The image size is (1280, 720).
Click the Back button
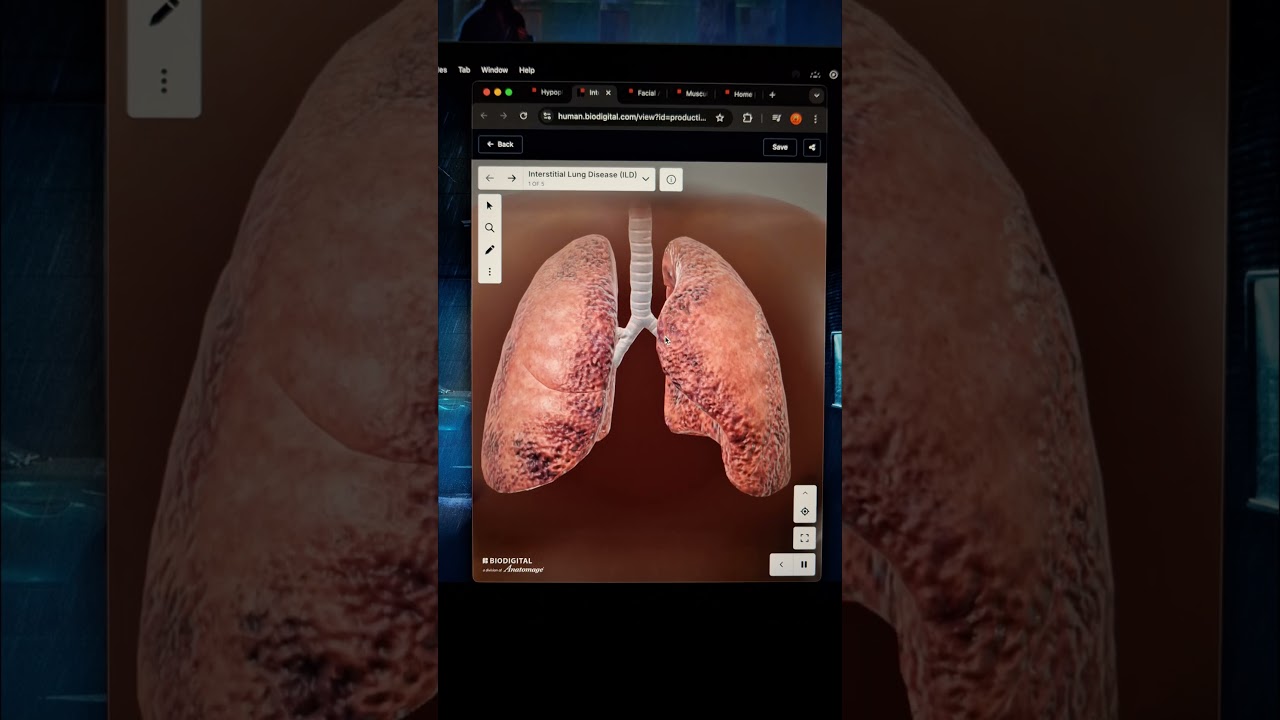(x=500, y=145)
